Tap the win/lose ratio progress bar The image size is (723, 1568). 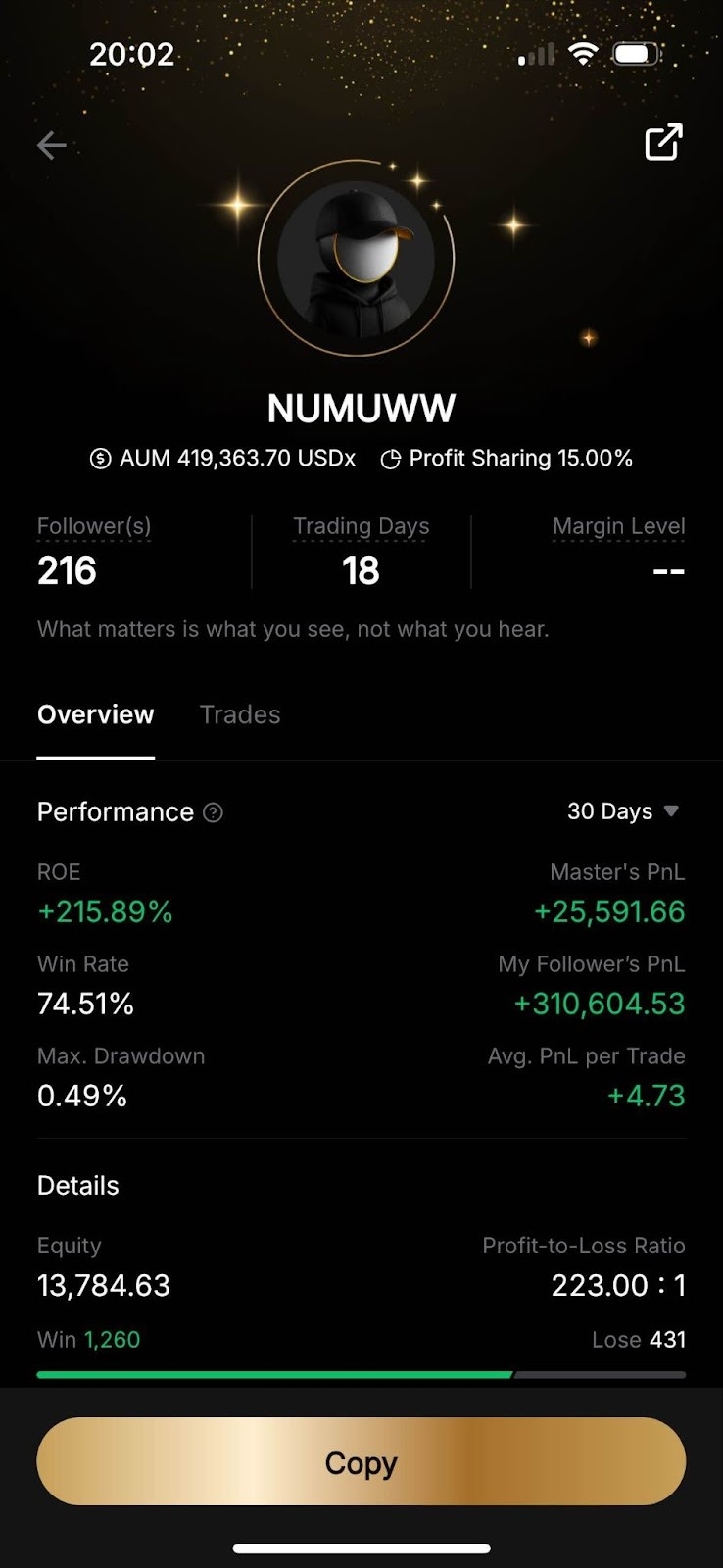pos(361,1375)
